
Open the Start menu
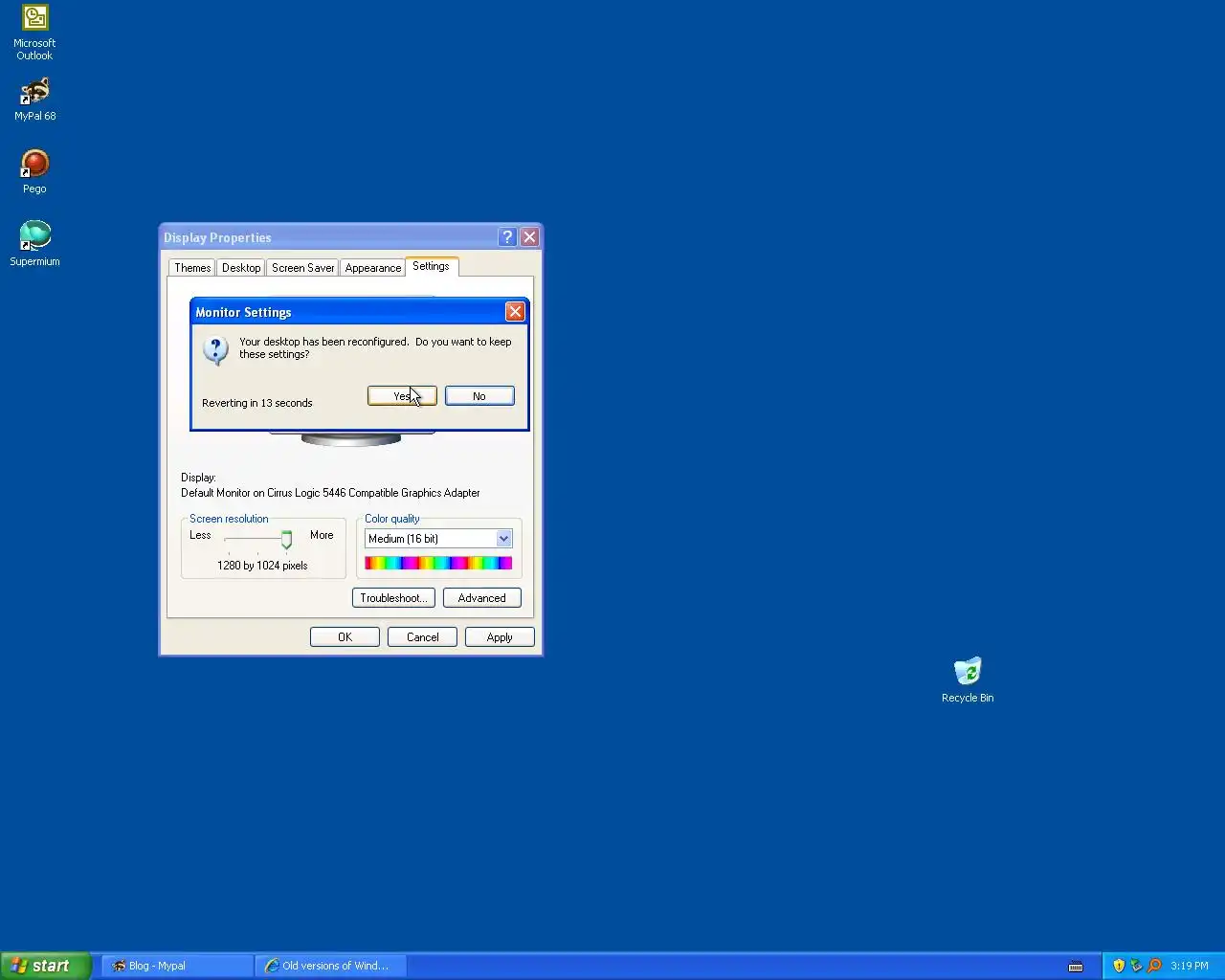(45, 966)
